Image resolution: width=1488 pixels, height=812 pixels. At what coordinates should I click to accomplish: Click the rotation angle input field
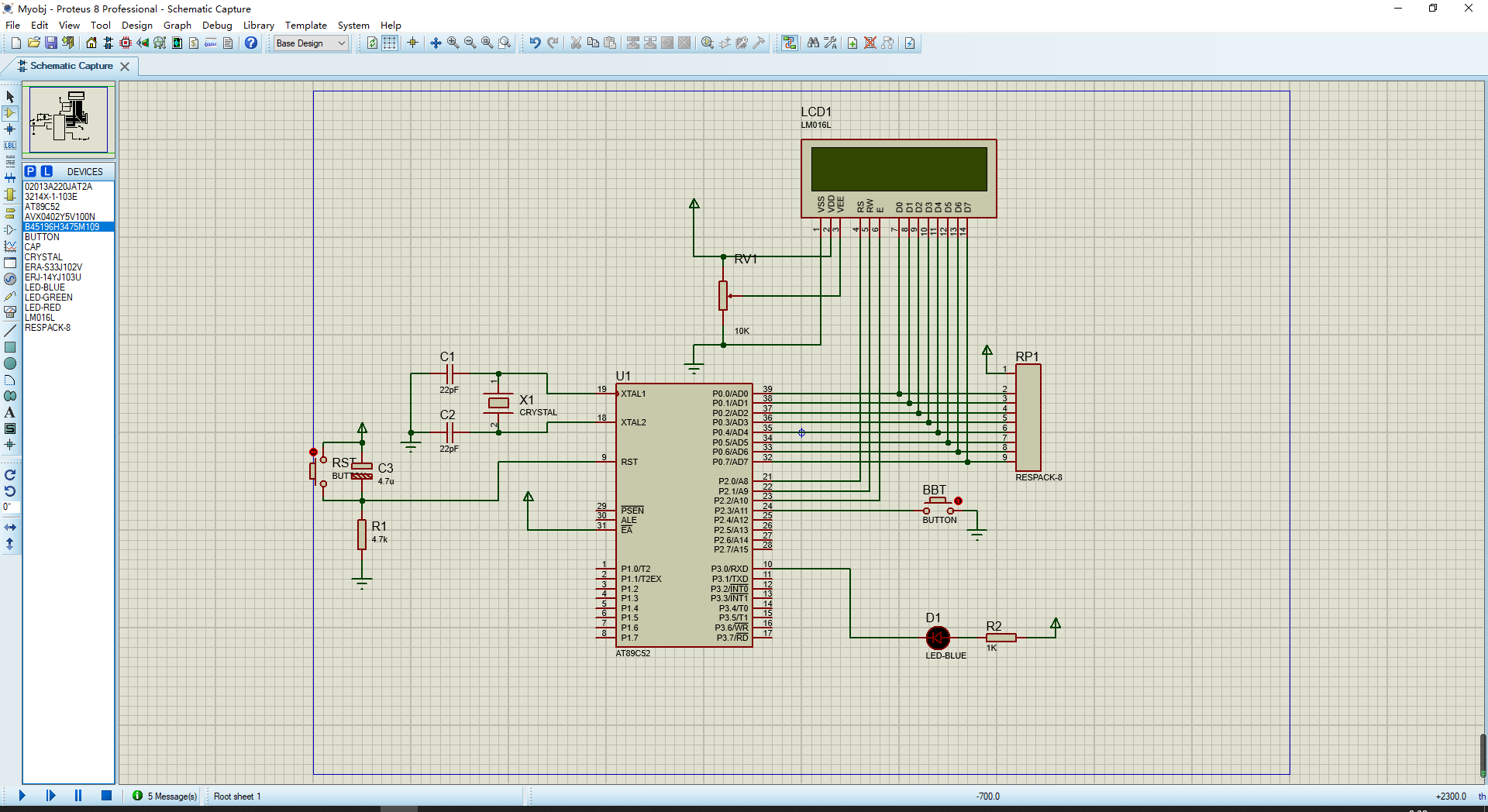click(x=10, y=507)
